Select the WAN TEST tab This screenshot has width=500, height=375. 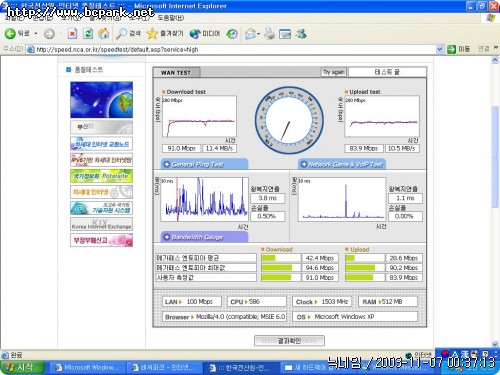coord(176,72)
